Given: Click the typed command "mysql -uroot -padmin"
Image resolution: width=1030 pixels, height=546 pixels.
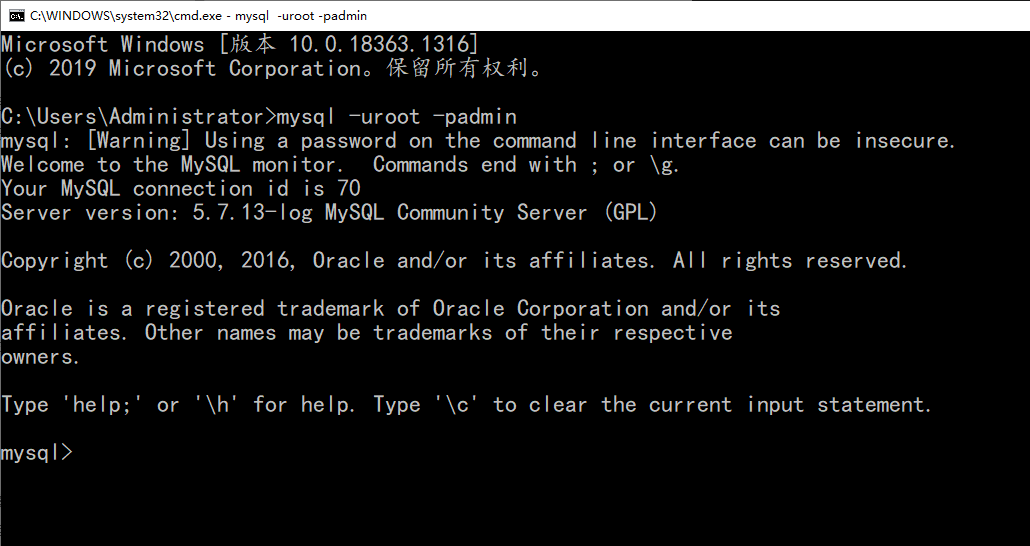Looking at the screenshot, I should point(396,116).
